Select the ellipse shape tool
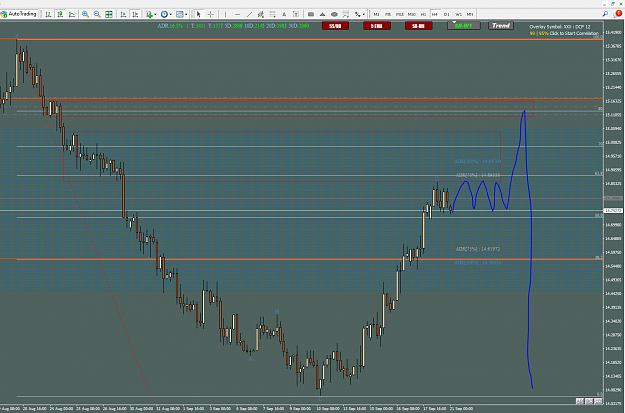 pyautogui.click(x=334, y=14)
